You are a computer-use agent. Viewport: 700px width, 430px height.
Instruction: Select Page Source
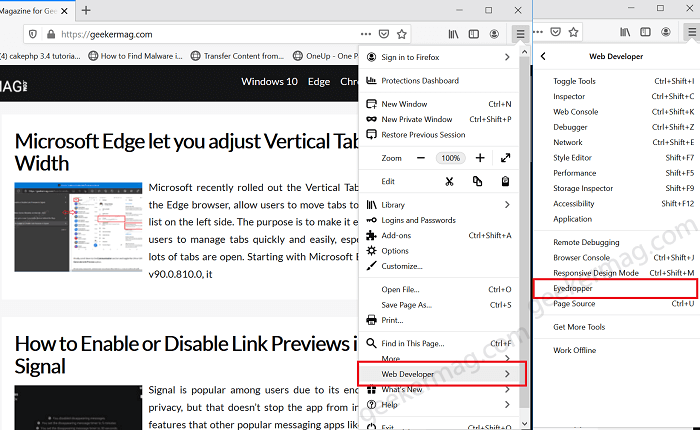pyautogui.click(x=617, y=304)
